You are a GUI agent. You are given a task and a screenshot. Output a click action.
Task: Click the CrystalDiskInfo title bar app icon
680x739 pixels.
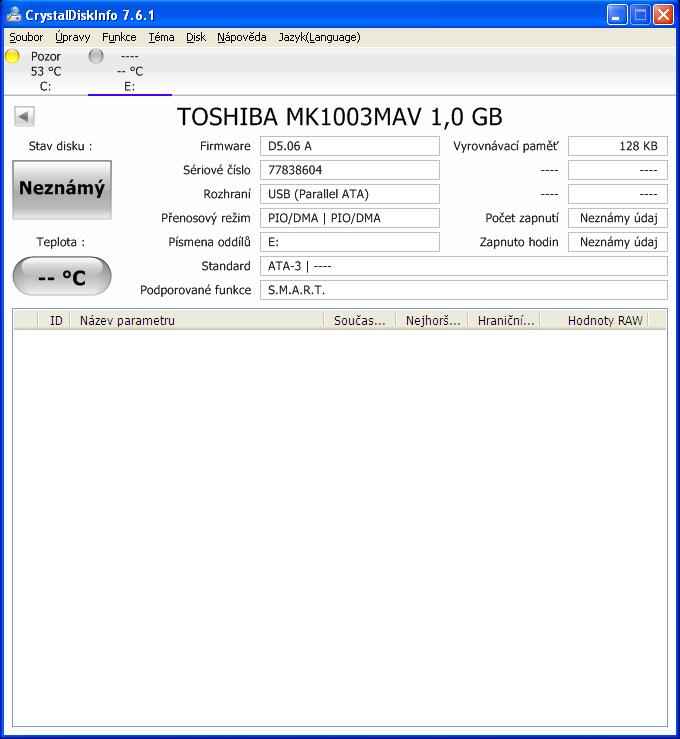click(x=14, y=15)
